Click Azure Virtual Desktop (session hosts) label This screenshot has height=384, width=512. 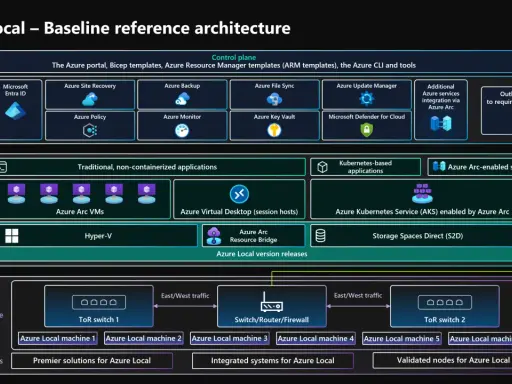(x=239, y=212)
